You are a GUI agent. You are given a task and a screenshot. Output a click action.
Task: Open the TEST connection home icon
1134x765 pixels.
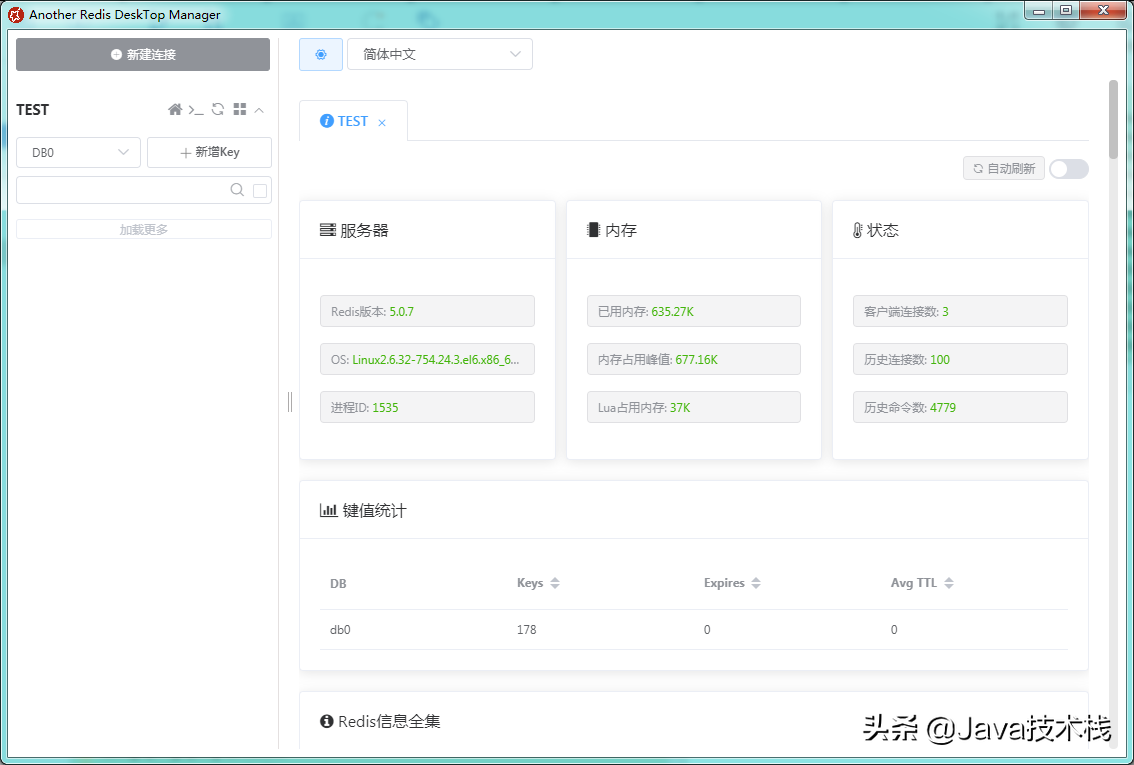pyautogui.click(x=175, y=109)
